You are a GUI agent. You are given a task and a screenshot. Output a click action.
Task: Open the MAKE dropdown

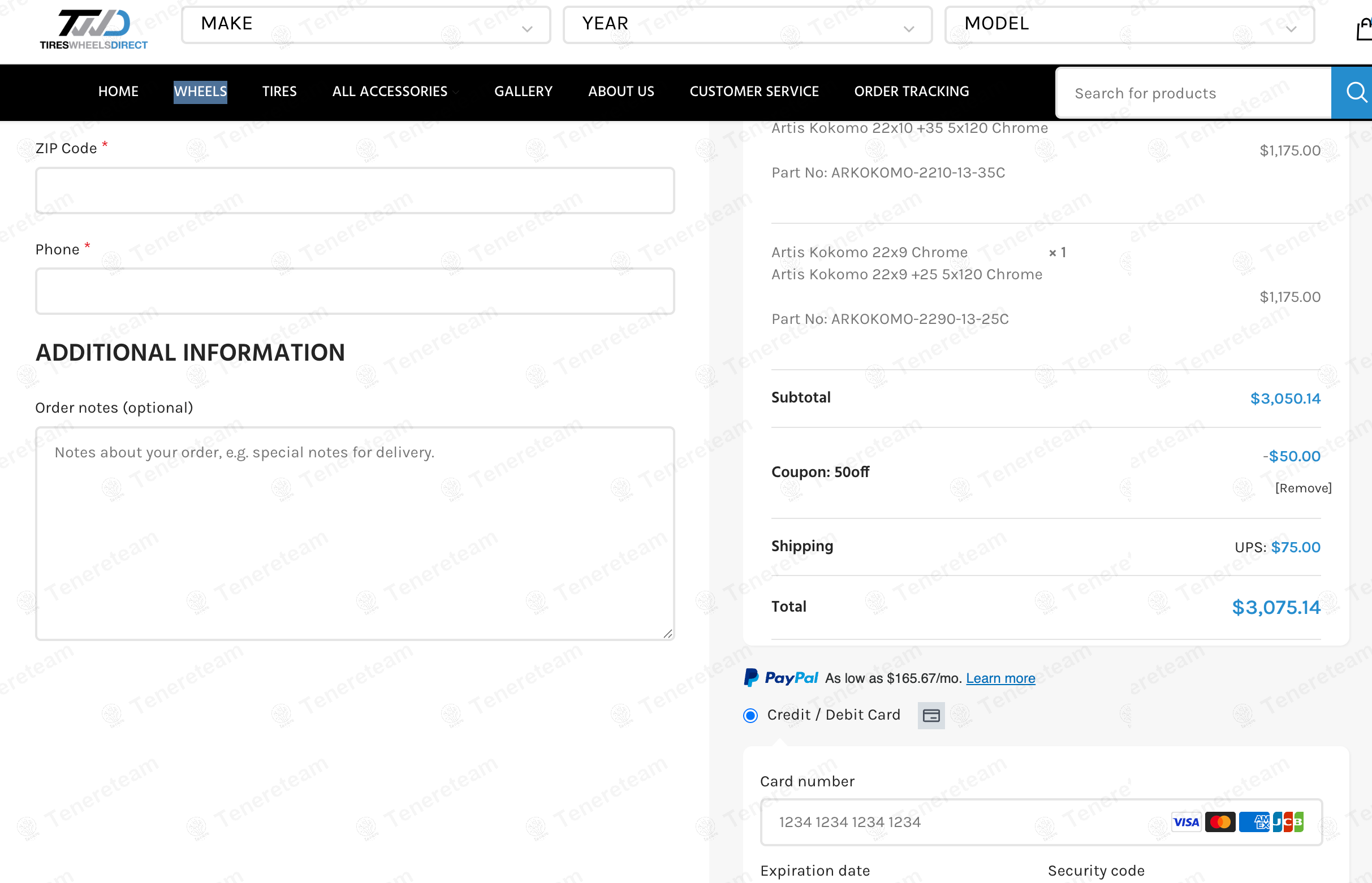coord(366,25)
